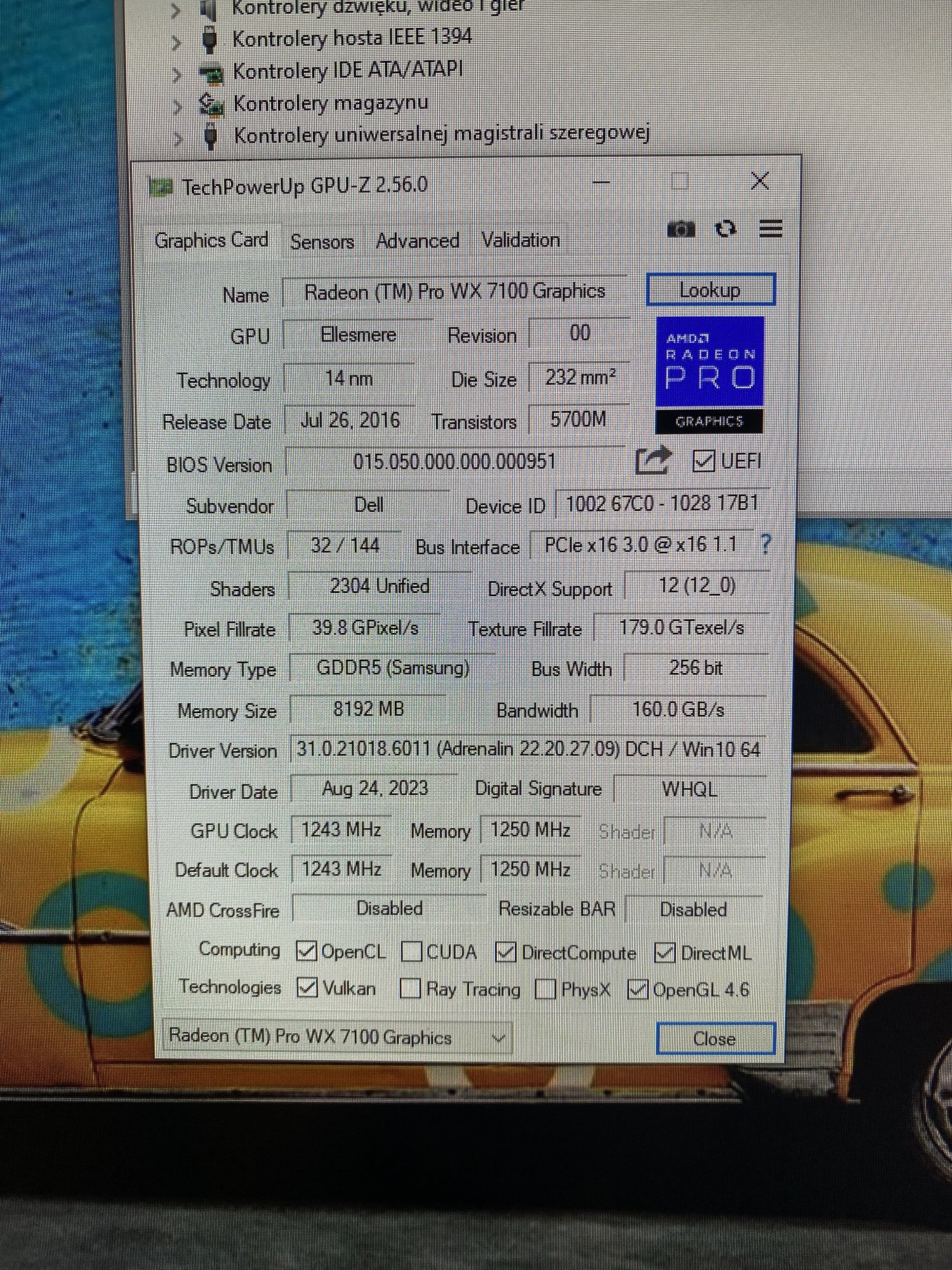Click the DirectX Support 12 (12_0) value
The height and width of the screenshot is (1270, 952).
(x=697, y=585)
